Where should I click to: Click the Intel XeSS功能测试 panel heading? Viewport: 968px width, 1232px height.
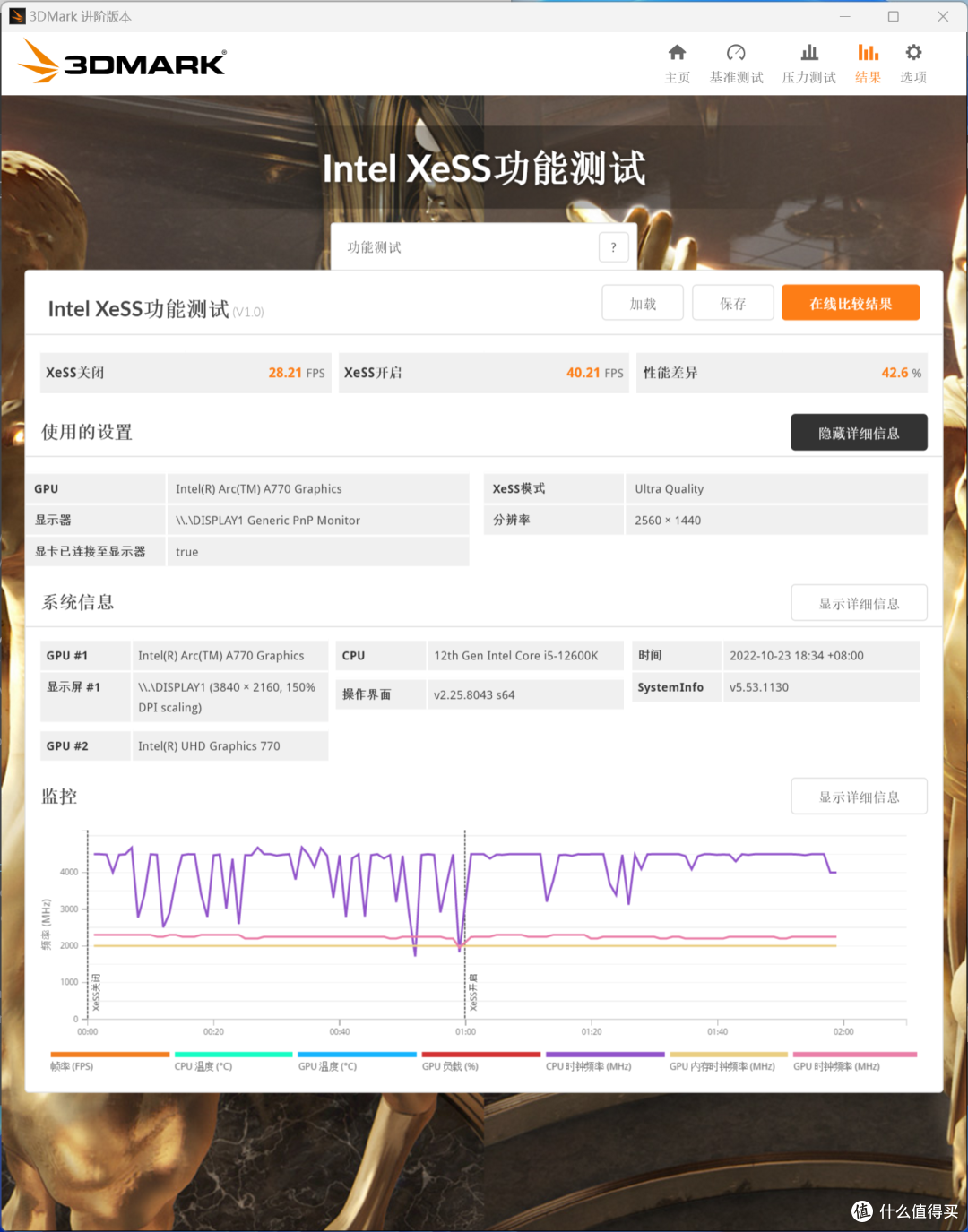(x=139, y=309)
